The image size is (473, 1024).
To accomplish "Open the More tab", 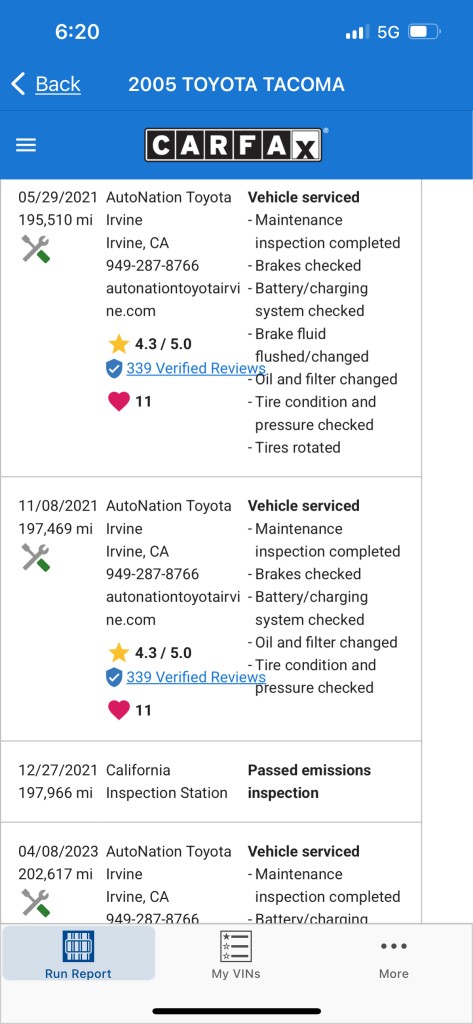I will coord(394,959).
